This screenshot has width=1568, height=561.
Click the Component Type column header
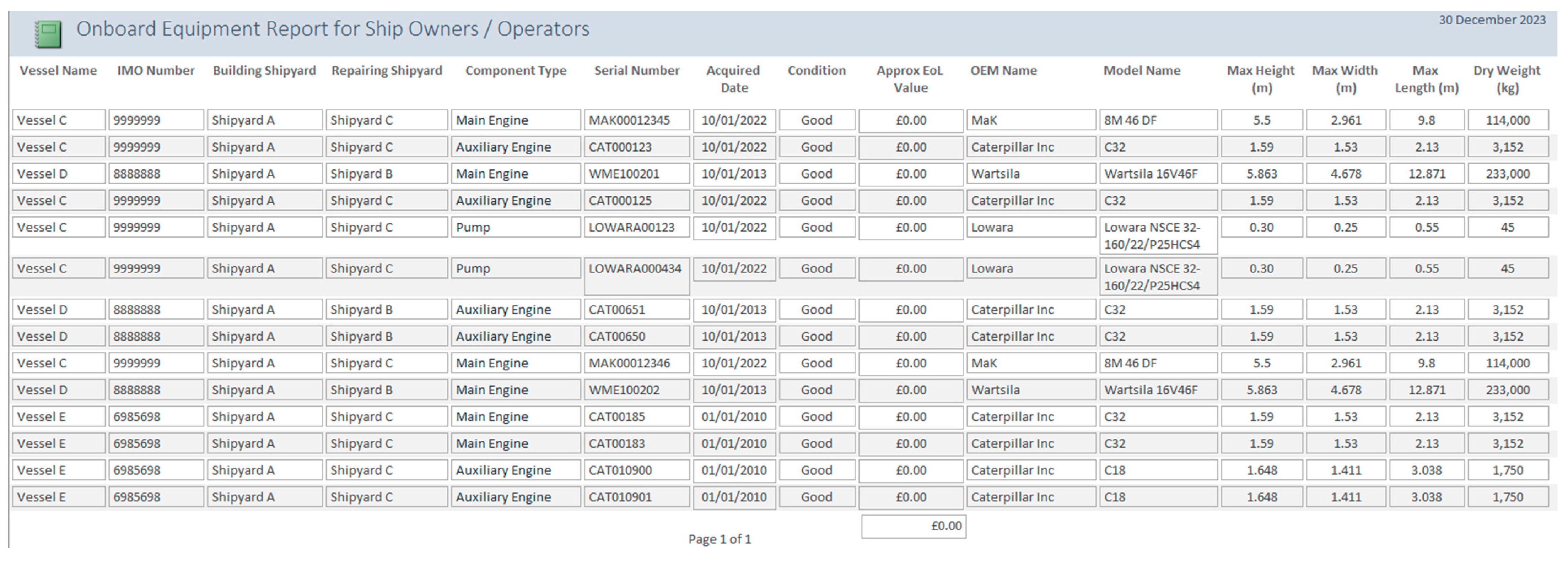(x=515, y=71)
